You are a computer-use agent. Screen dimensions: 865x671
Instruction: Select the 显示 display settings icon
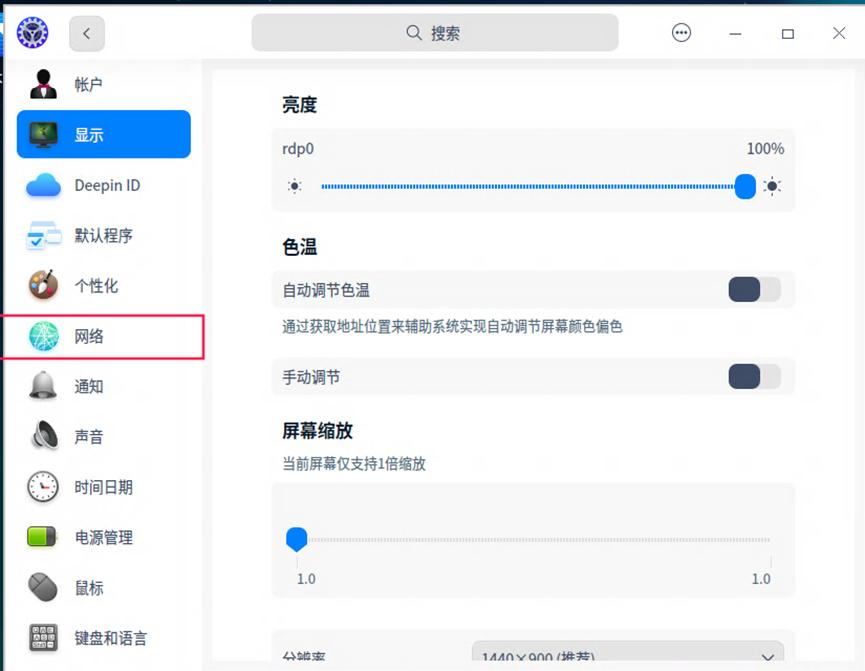pos(42,134)
